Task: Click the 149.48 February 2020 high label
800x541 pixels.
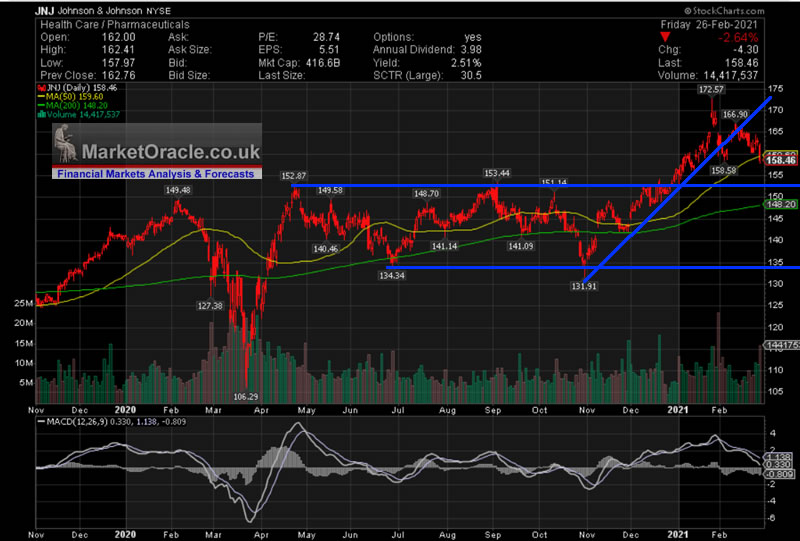Action: (x=178, y=190)
